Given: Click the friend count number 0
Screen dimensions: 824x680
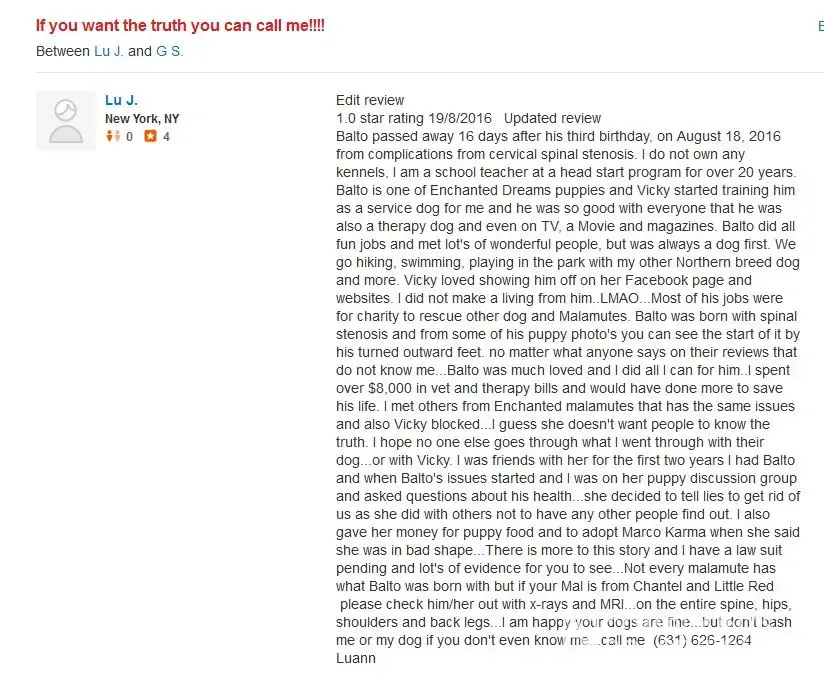Looking at the screenshot, I should click(129, 137).
